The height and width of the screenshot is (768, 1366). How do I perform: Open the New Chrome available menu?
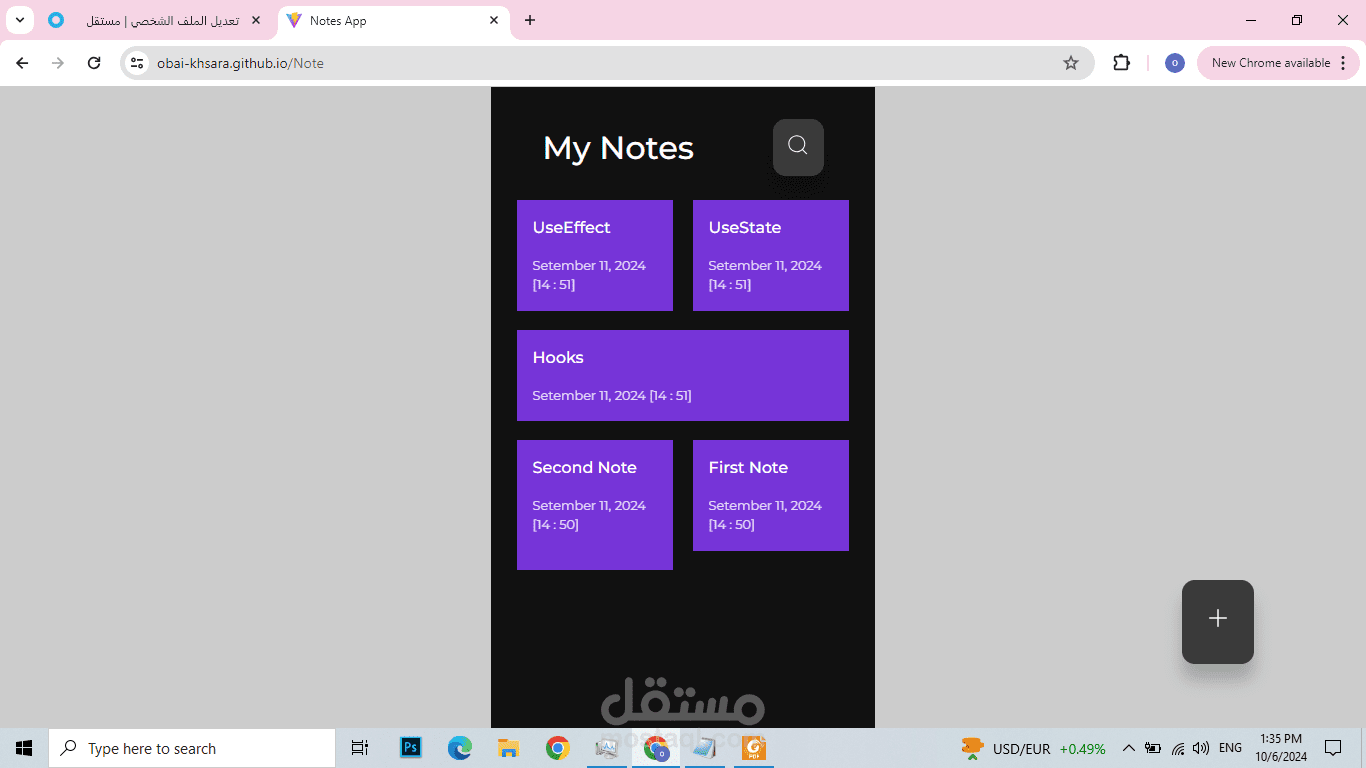click(x=1277, y=62)
